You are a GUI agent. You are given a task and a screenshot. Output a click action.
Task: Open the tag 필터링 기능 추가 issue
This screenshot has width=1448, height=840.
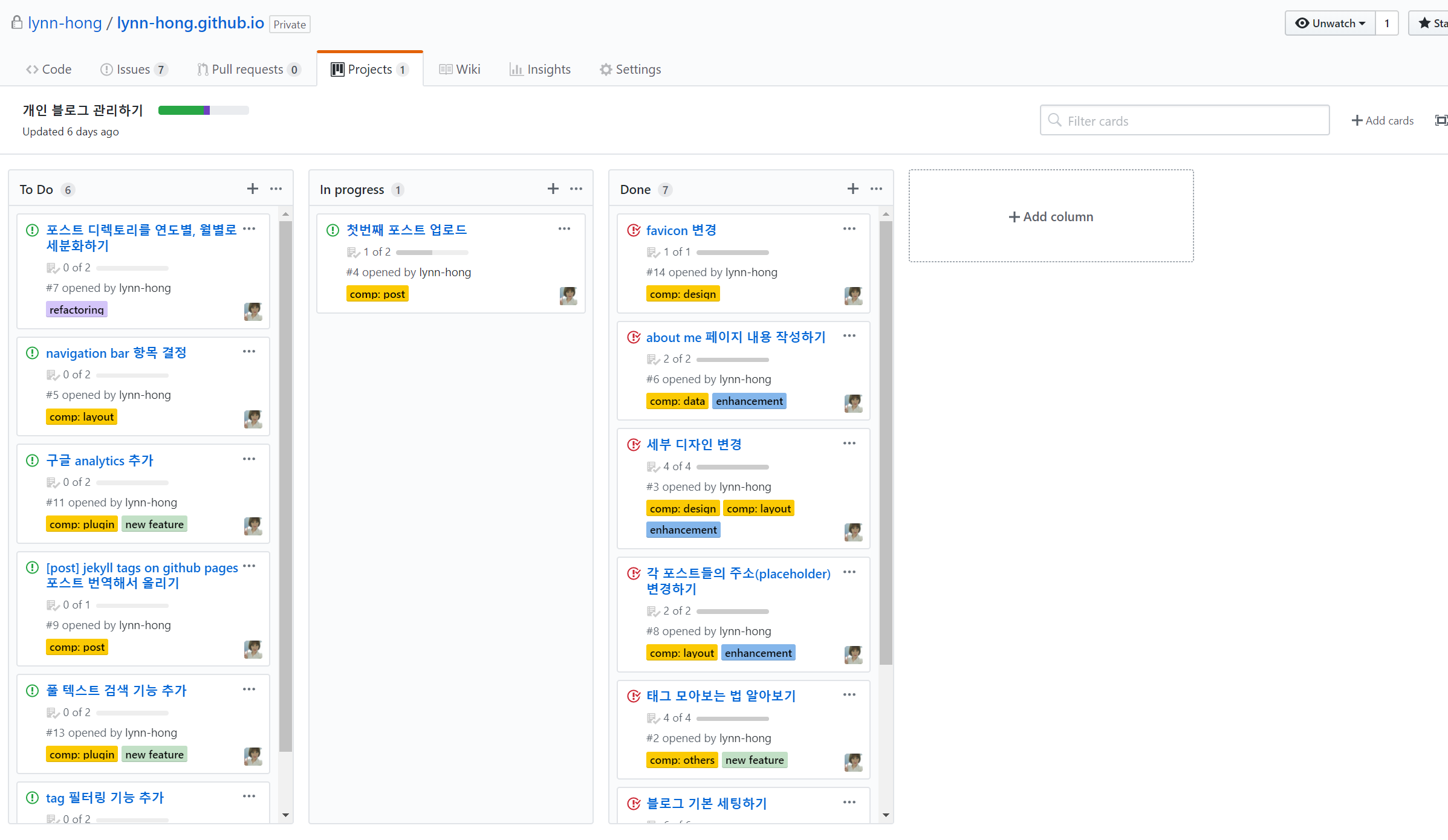105,798
